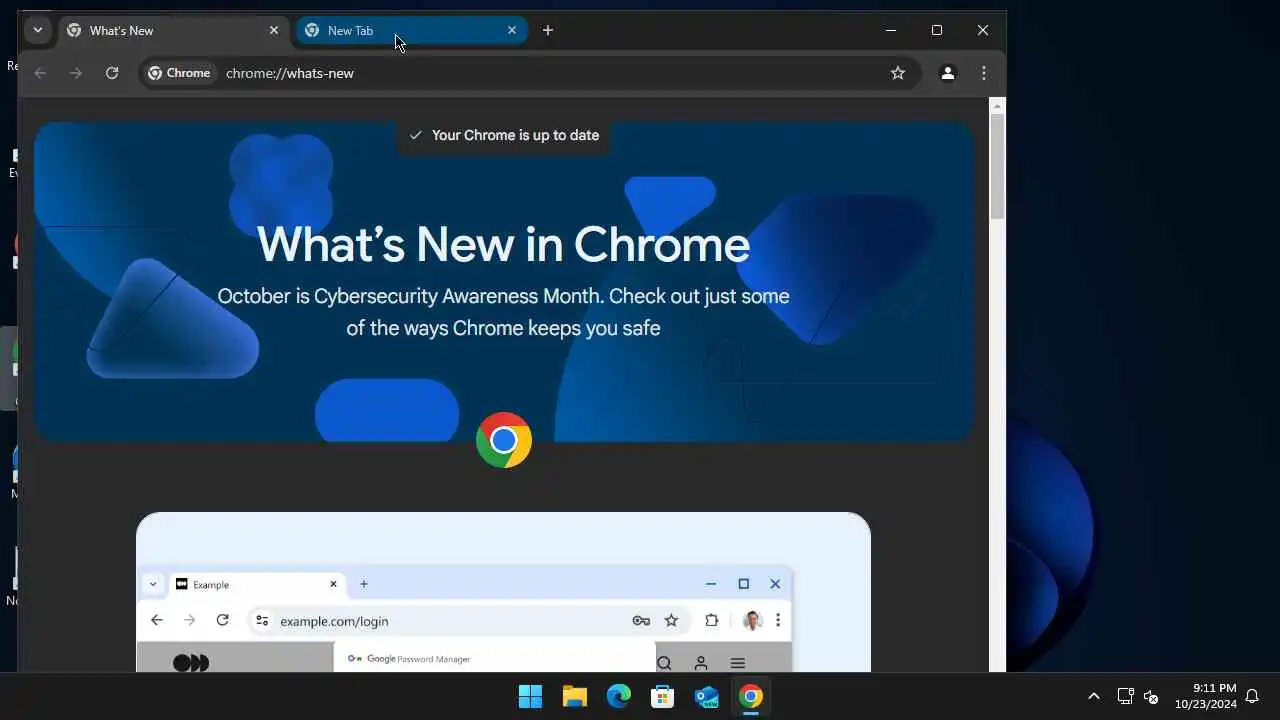Close the What's New tab

point(274,30)
